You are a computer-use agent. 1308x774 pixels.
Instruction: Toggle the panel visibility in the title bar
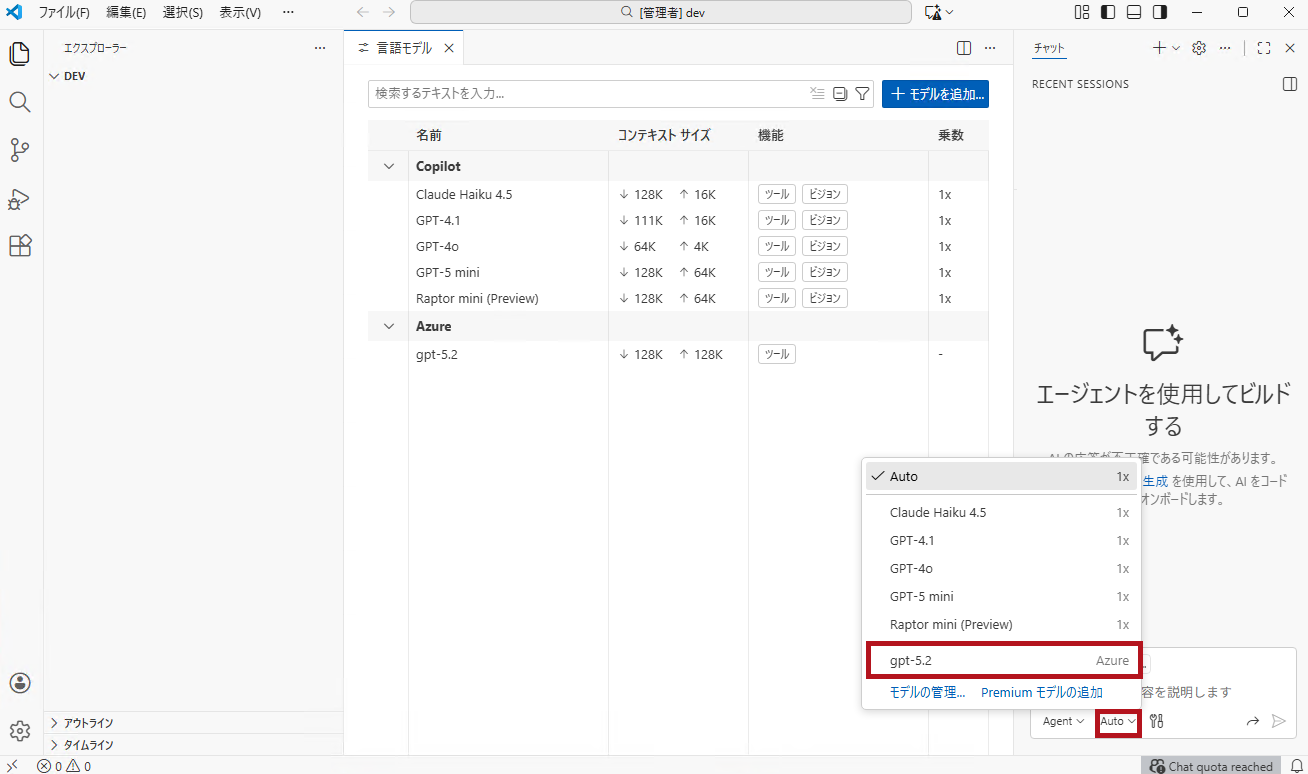(1133, 12)
